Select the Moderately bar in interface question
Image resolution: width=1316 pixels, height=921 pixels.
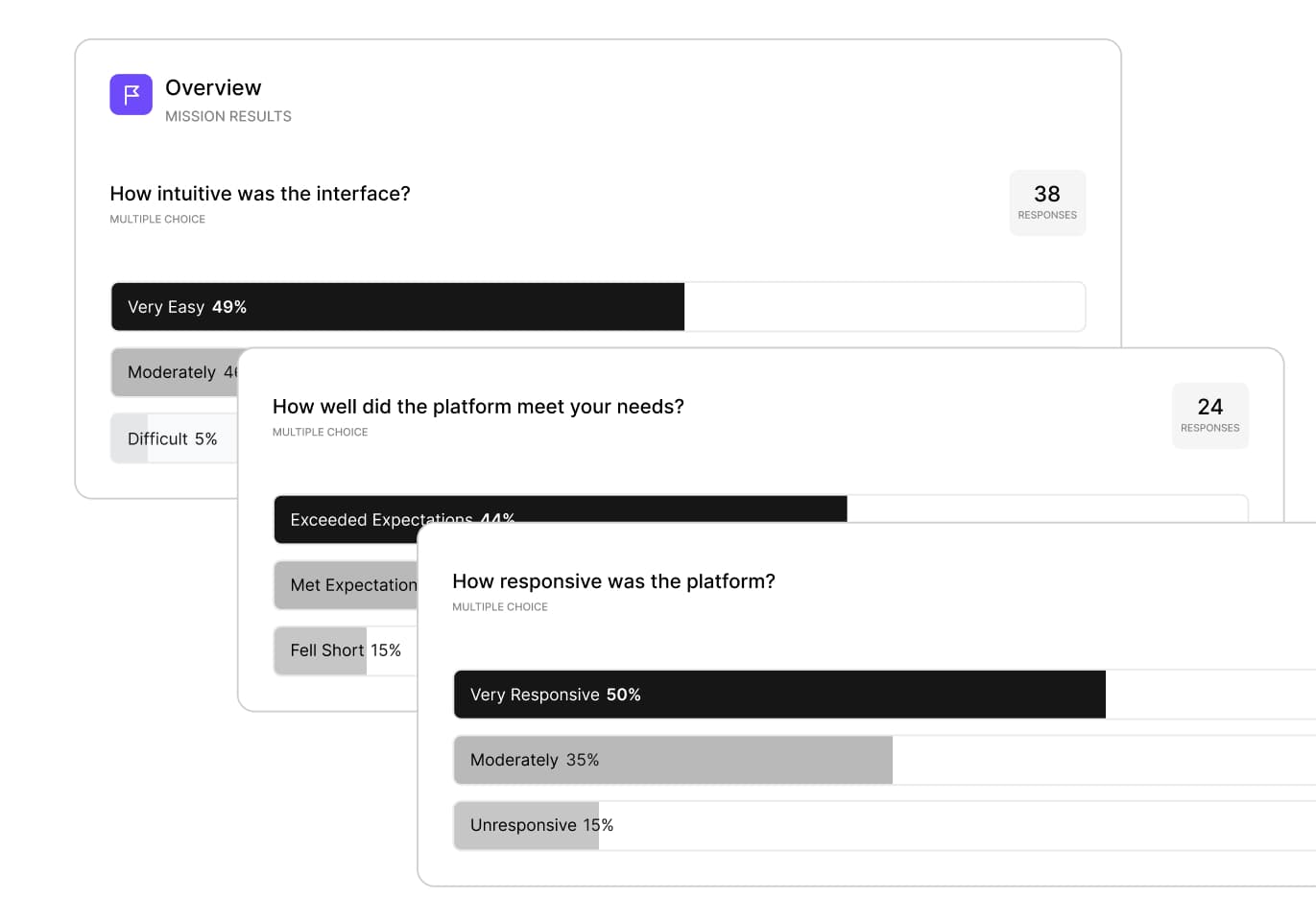[x=175, y=372]
